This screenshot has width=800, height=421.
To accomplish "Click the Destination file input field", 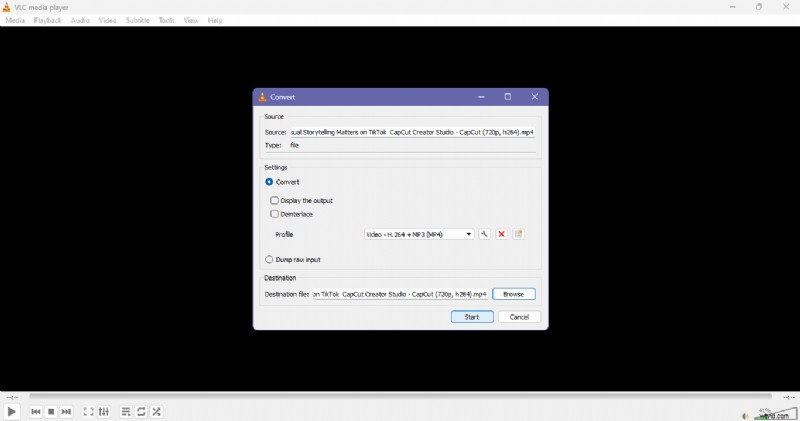I will (401, 294).
